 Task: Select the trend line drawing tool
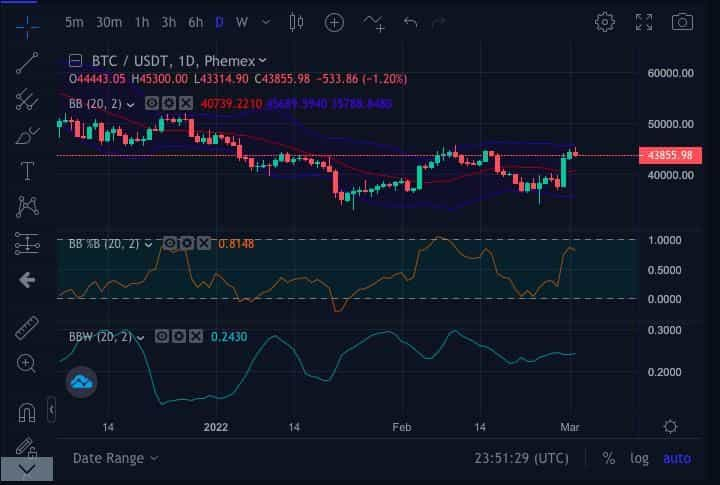pos(27,62)
